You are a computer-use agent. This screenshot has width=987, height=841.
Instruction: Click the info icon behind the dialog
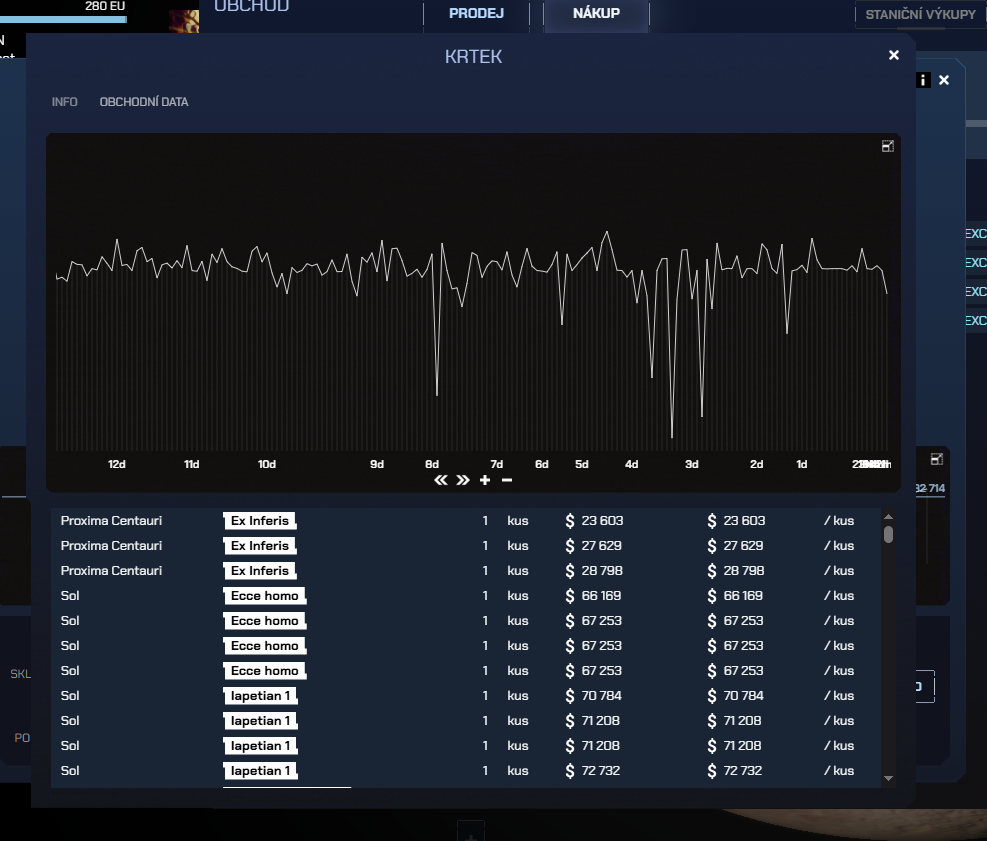[923, 80]
